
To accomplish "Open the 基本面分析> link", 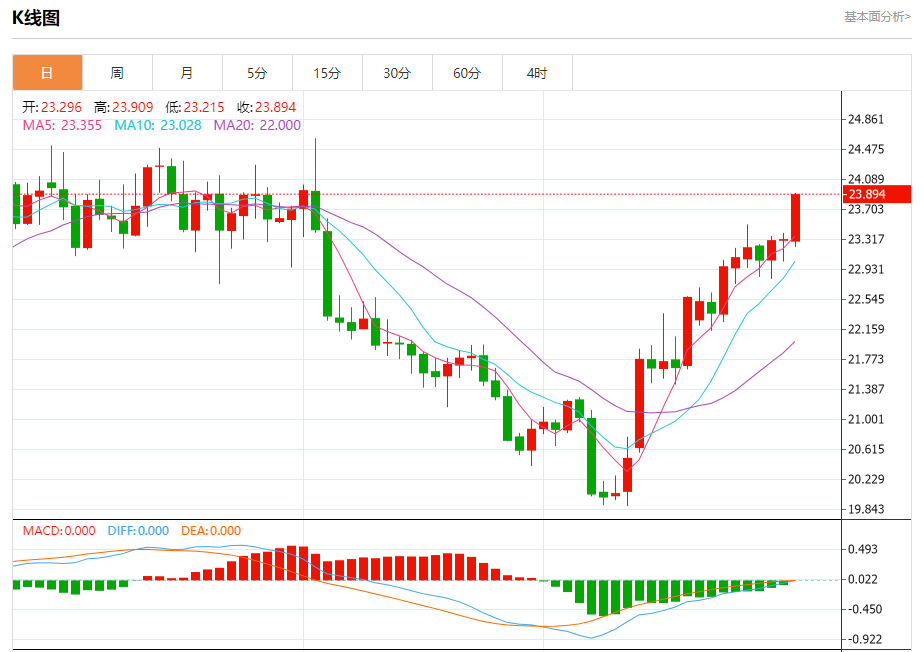I will 877,17.
